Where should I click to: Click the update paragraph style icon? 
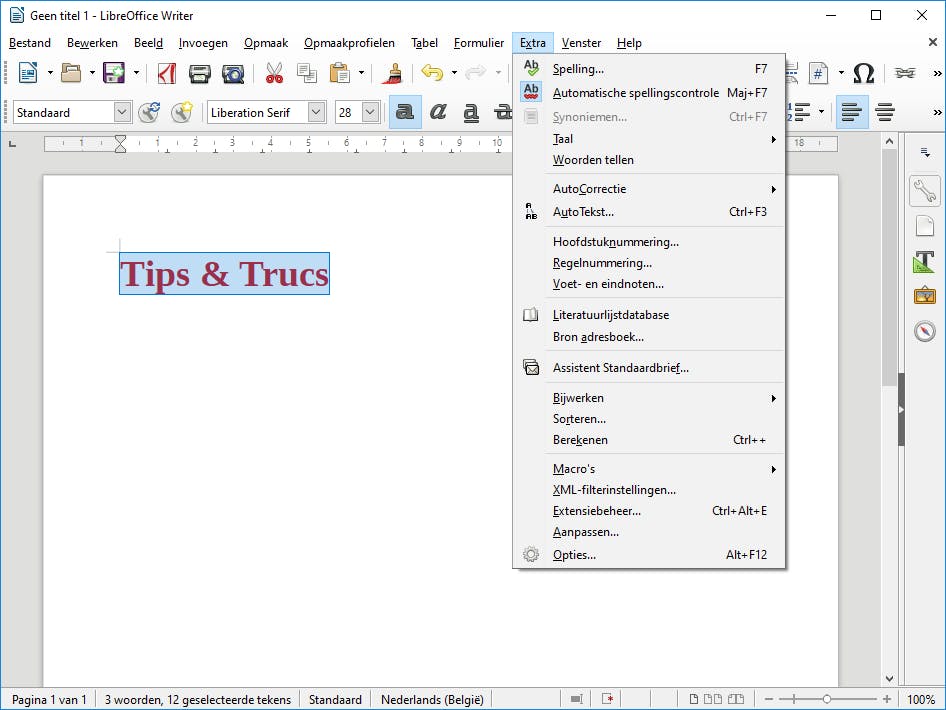point(148,112)
